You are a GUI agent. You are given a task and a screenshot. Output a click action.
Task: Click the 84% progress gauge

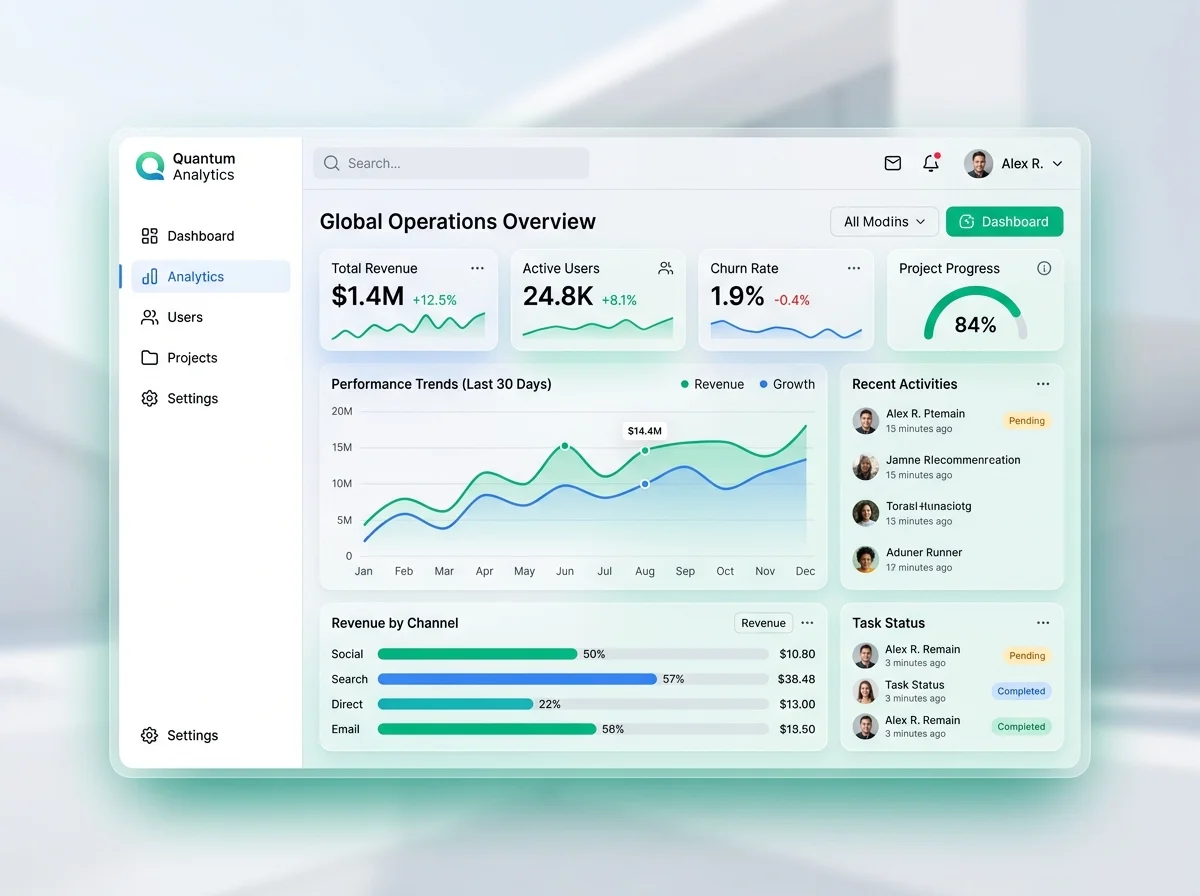(x=975, y=314)
